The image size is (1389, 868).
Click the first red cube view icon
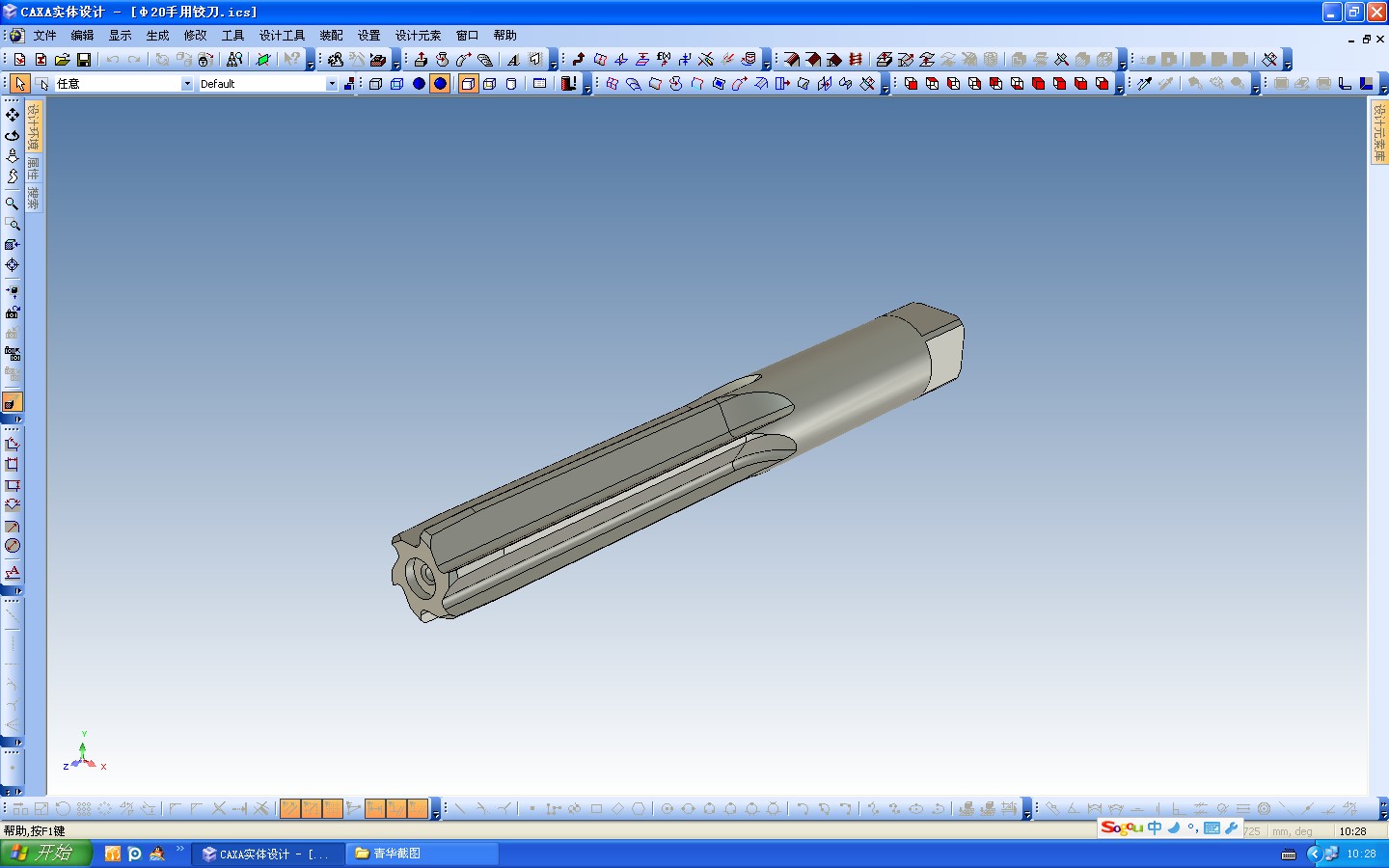911,84
